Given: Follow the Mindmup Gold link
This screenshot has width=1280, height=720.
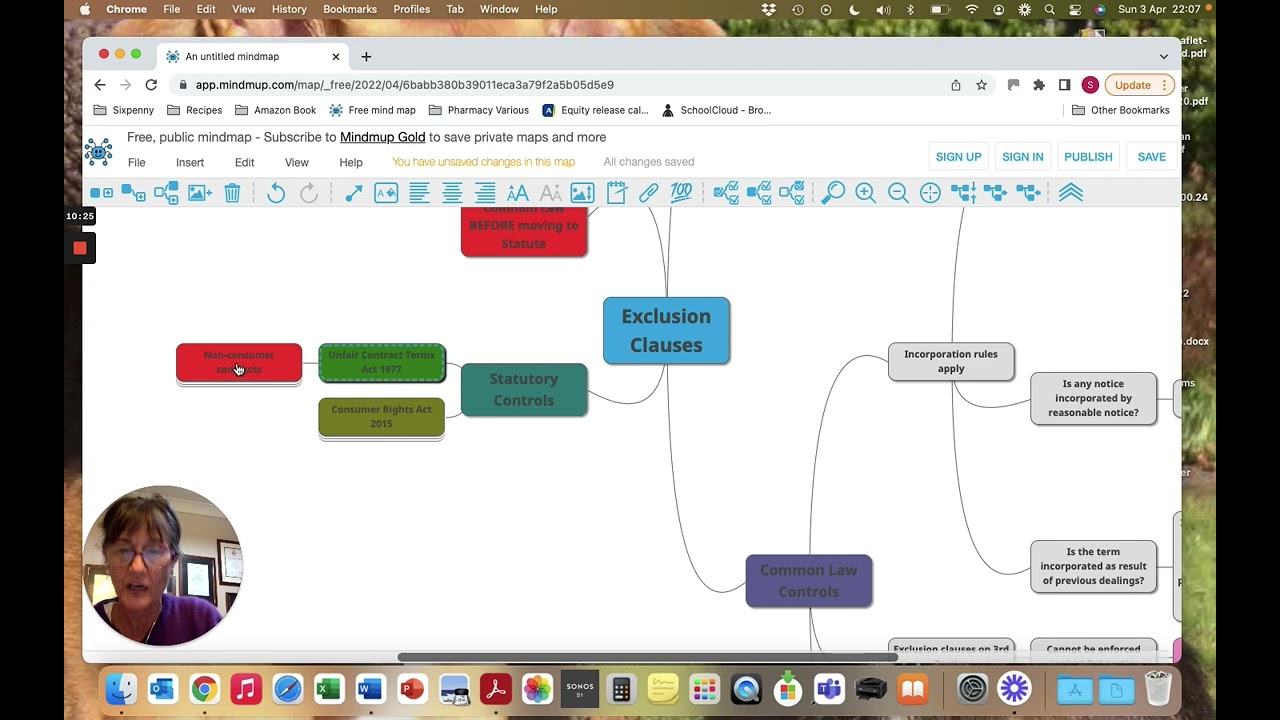Looking at the screenshot, I should click(382, 137).
